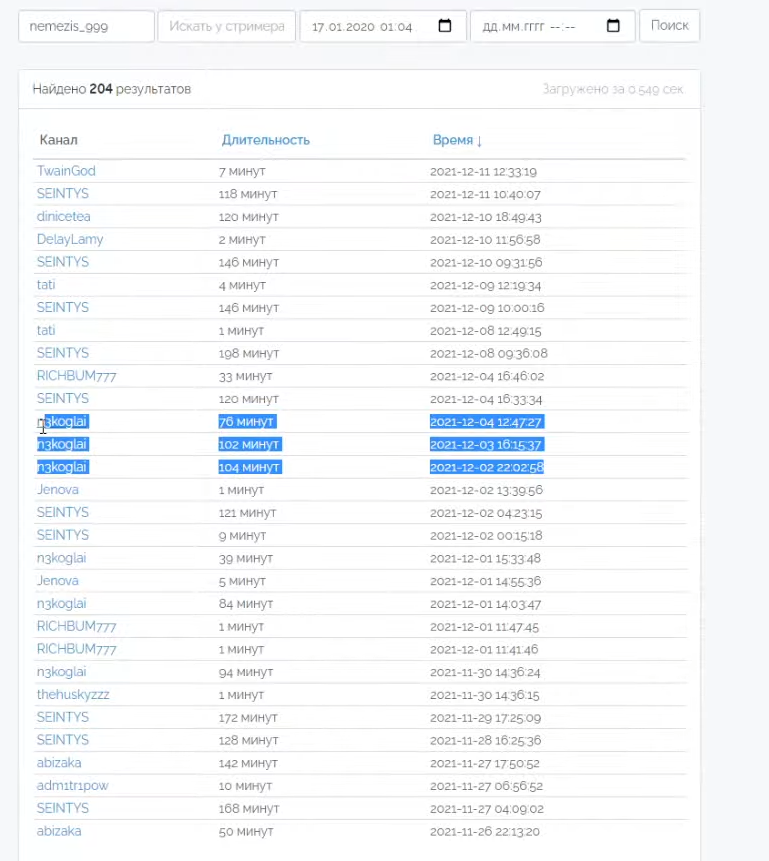The image size is (769, 861).
Task: Open abizaka link with 142 минут
Action: pos(59,763)
